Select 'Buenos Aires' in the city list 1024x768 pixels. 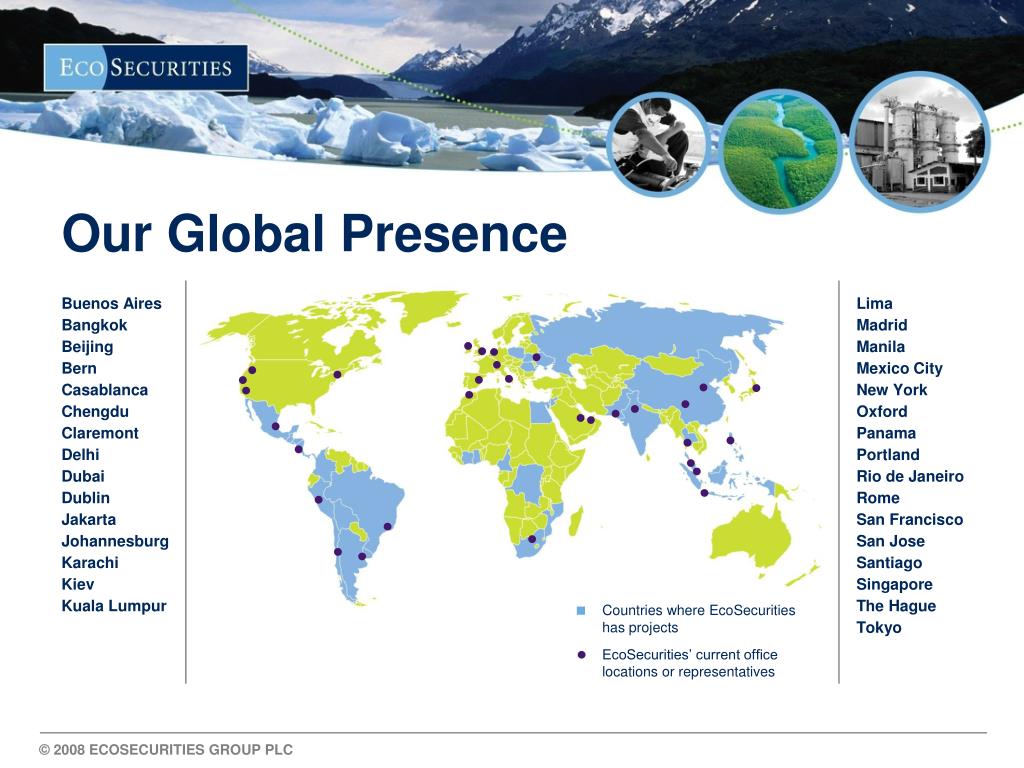[111, 304]
